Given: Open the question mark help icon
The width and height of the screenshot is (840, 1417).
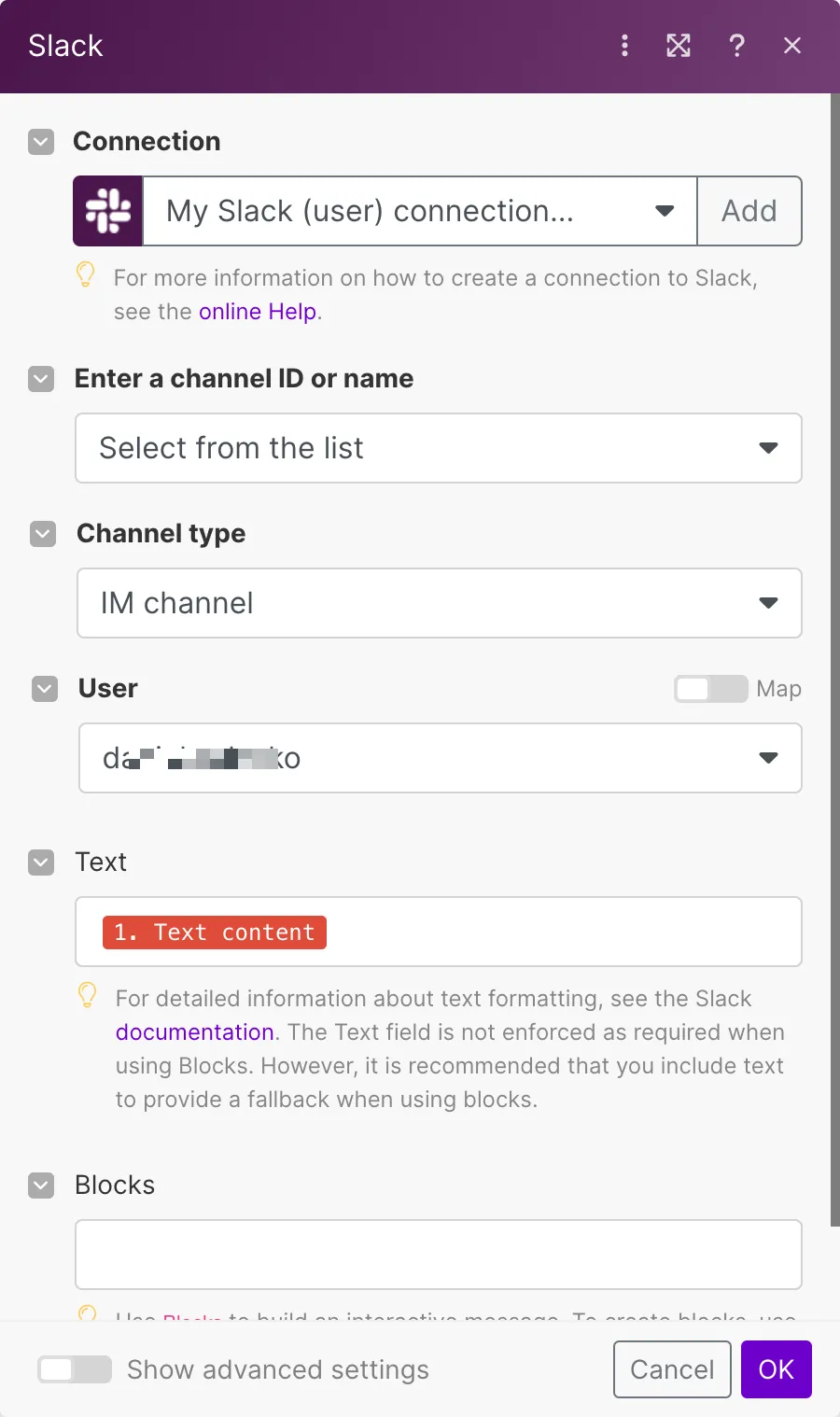Looking at the screenshot, I should tap(736, 46).
